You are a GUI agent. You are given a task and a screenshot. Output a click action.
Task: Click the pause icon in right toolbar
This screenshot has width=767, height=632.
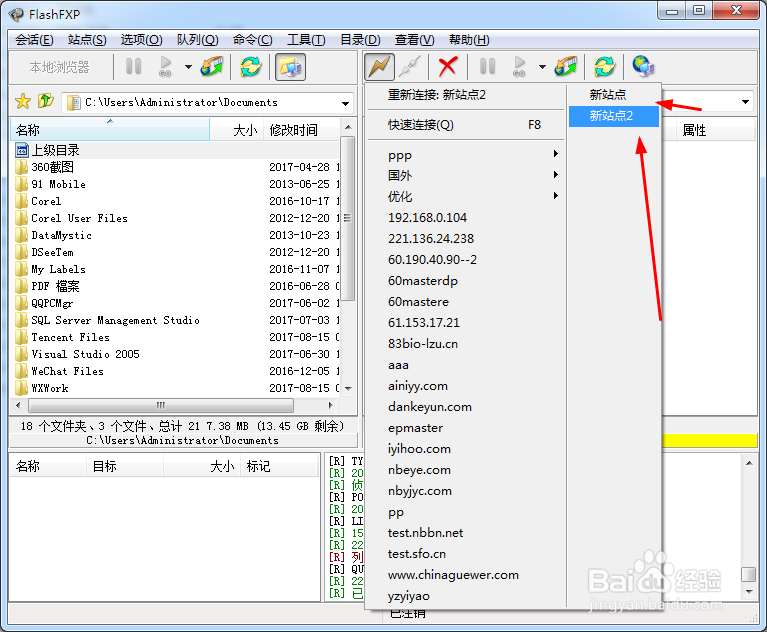[x=487, y=67]
